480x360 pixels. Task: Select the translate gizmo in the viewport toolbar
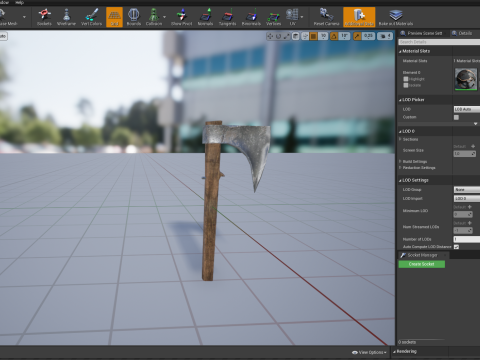[x=270, y=36]
